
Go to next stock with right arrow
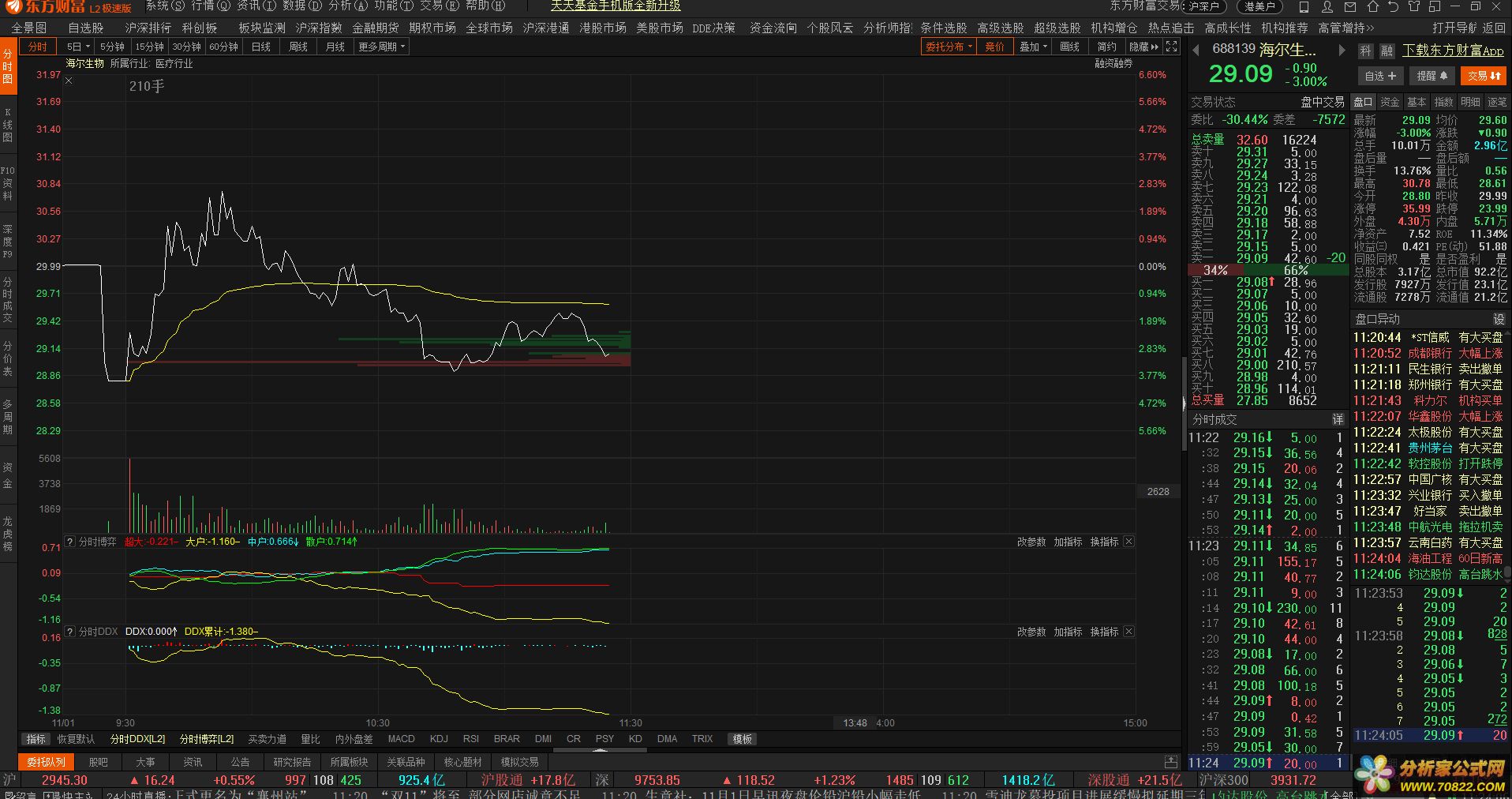(x=1342, y=50)
